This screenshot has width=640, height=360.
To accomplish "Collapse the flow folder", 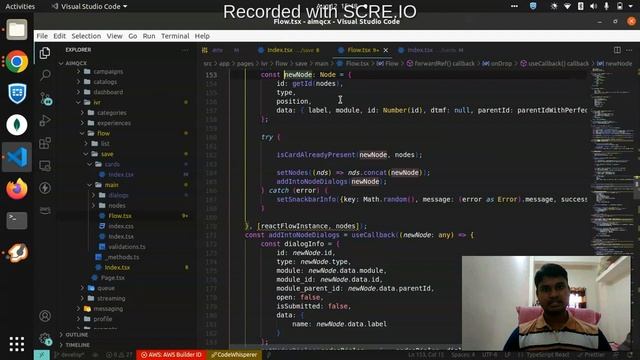I will pos(103,133).
